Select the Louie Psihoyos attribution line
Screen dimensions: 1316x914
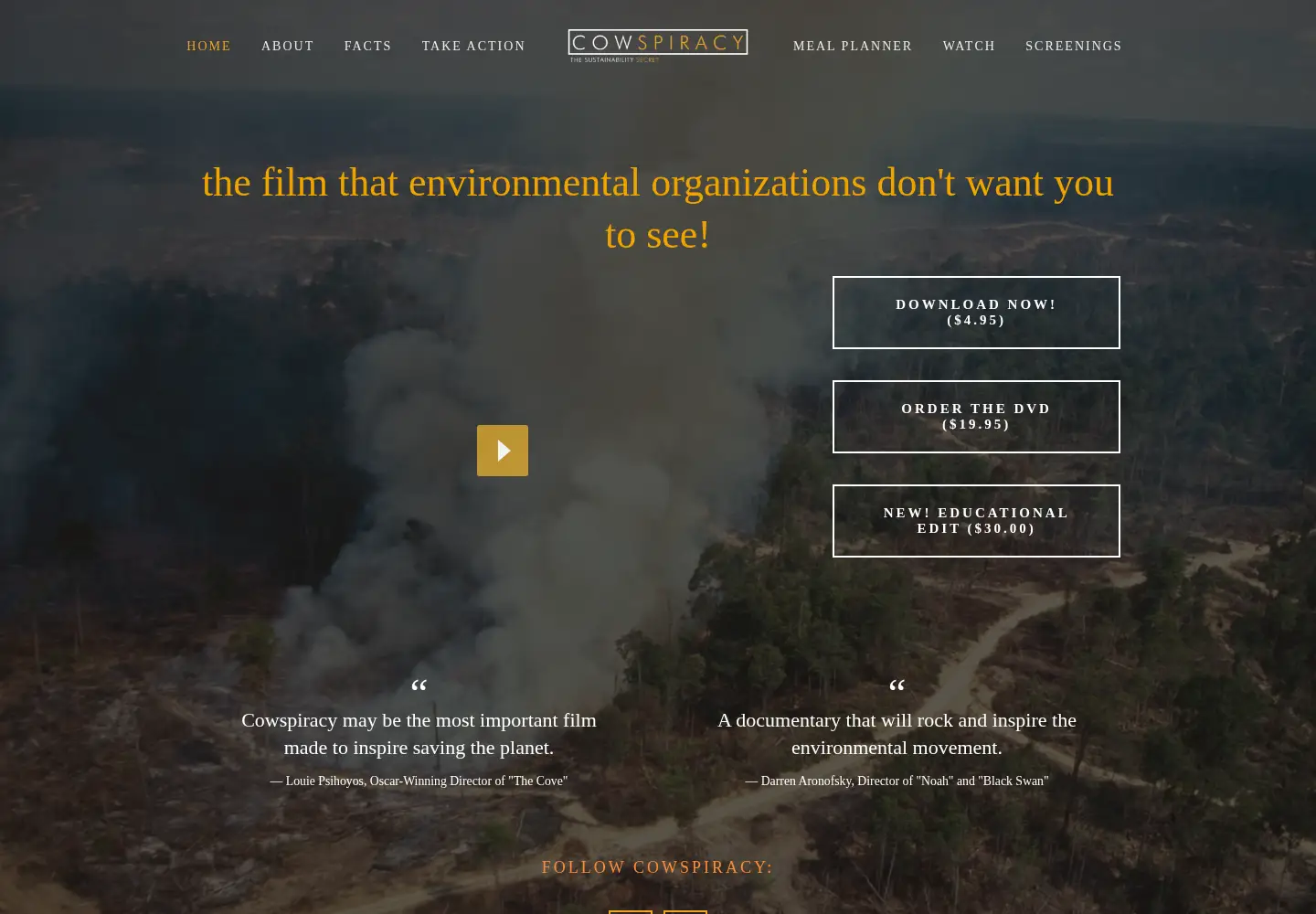(x=419, y=781)
